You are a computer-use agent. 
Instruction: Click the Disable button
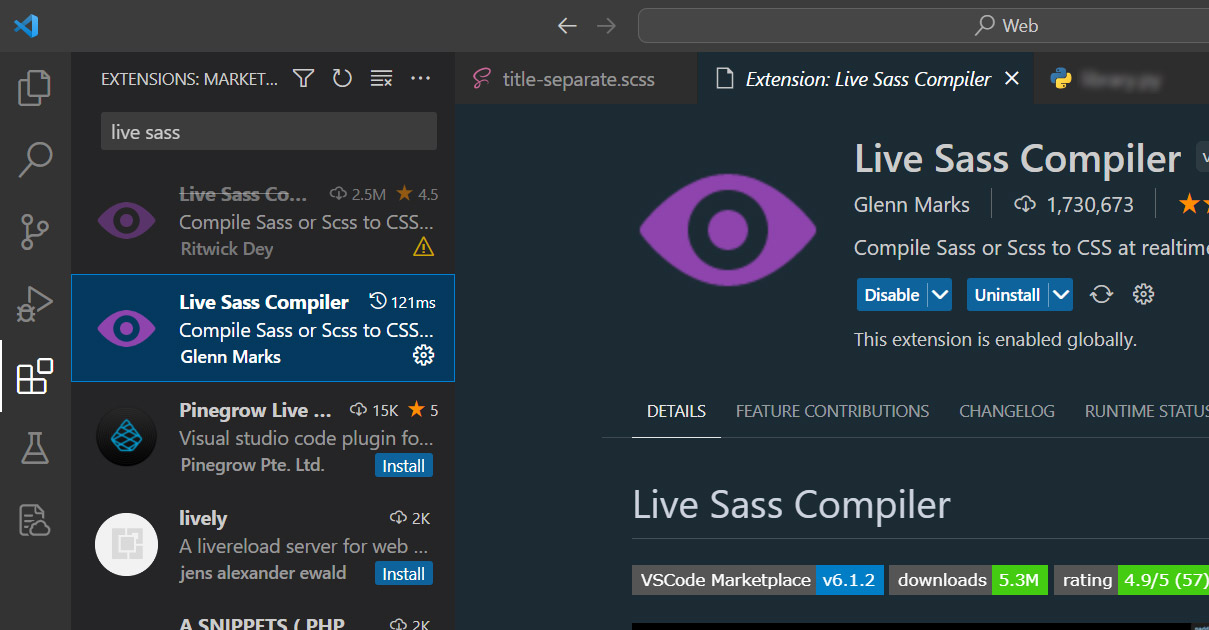(892, 295)
